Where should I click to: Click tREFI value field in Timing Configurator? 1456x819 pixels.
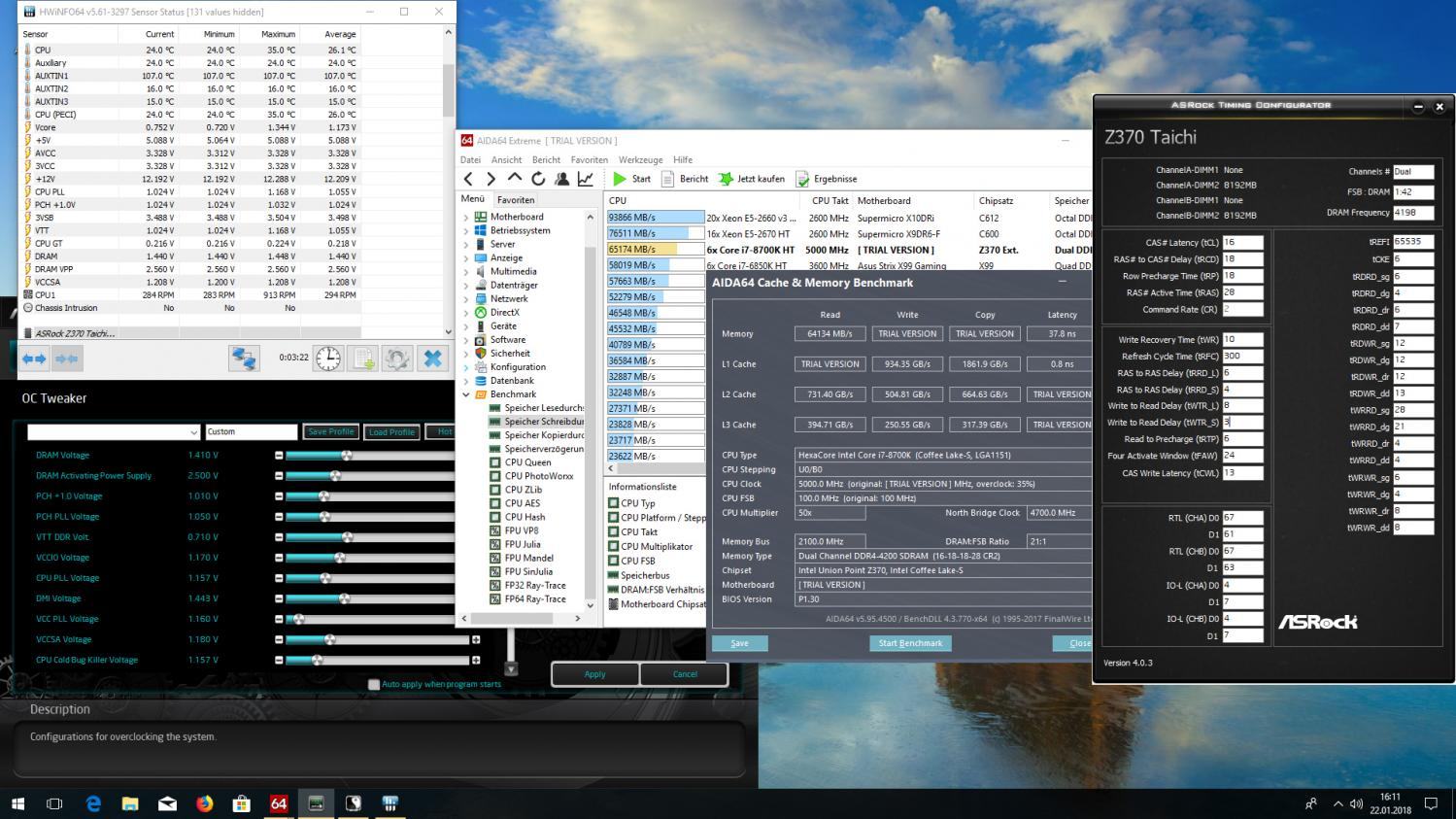(1413, 242)
